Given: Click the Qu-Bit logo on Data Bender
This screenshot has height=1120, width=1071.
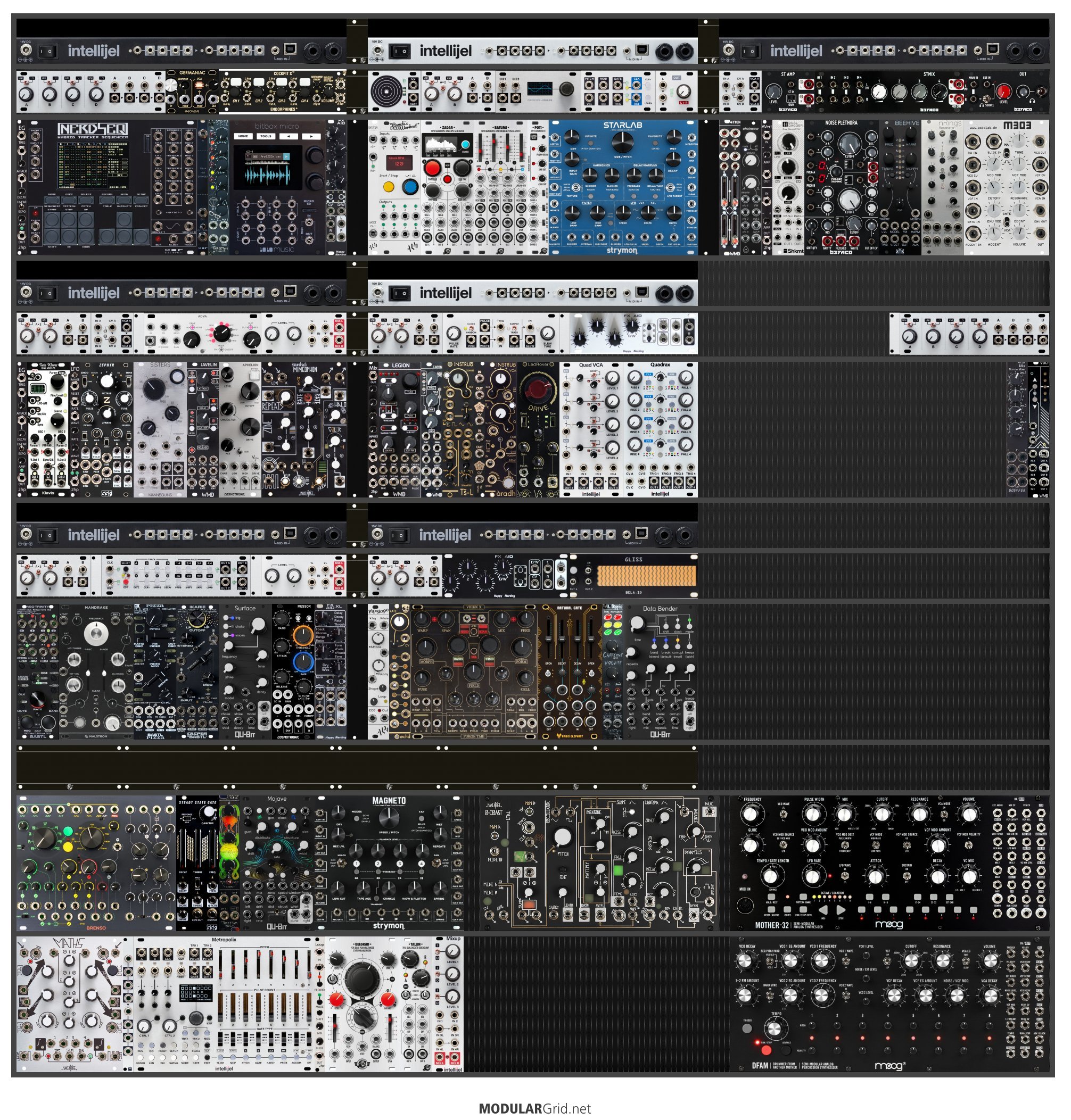Looking at the screenshot, I should [660, 734].
